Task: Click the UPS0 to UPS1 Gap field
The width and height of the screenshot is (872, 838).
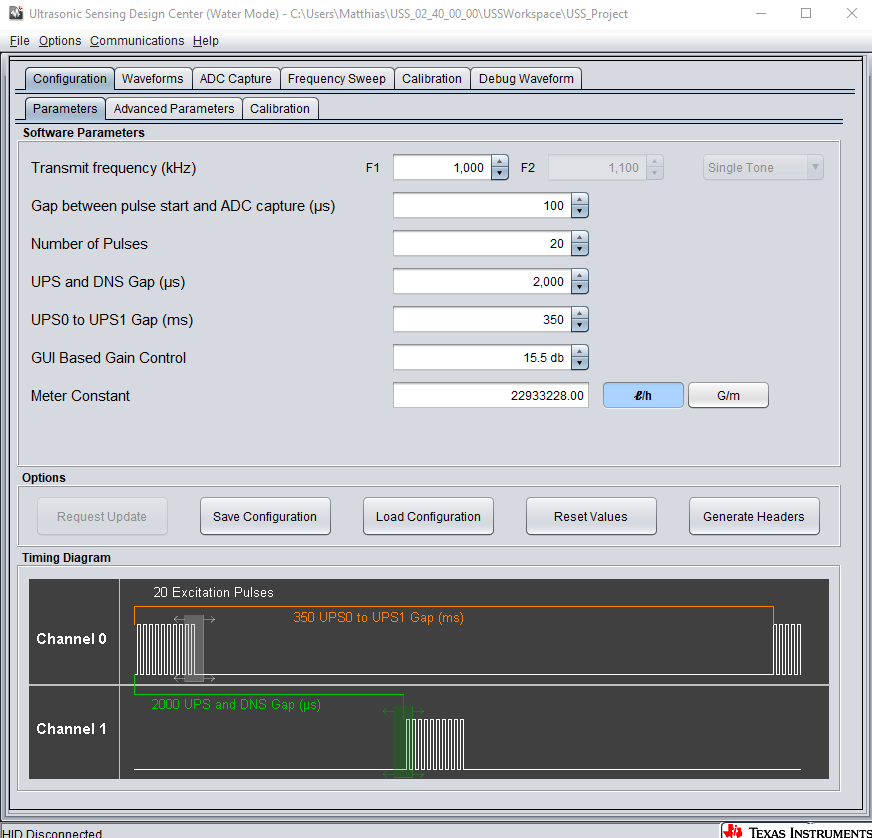Action: pyautogui.click(x=482, y=319)
